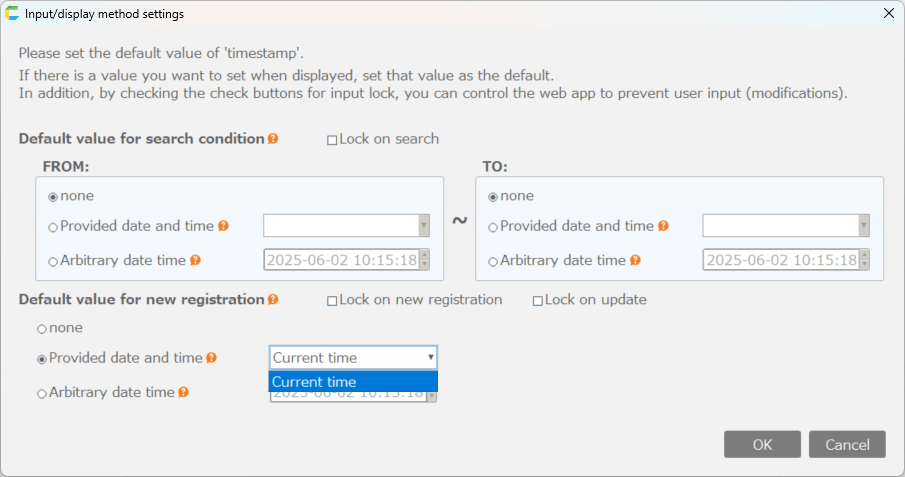Tick the Lock on update checkbox
Screen dimensions: 905x477
[x=537, y=301]
